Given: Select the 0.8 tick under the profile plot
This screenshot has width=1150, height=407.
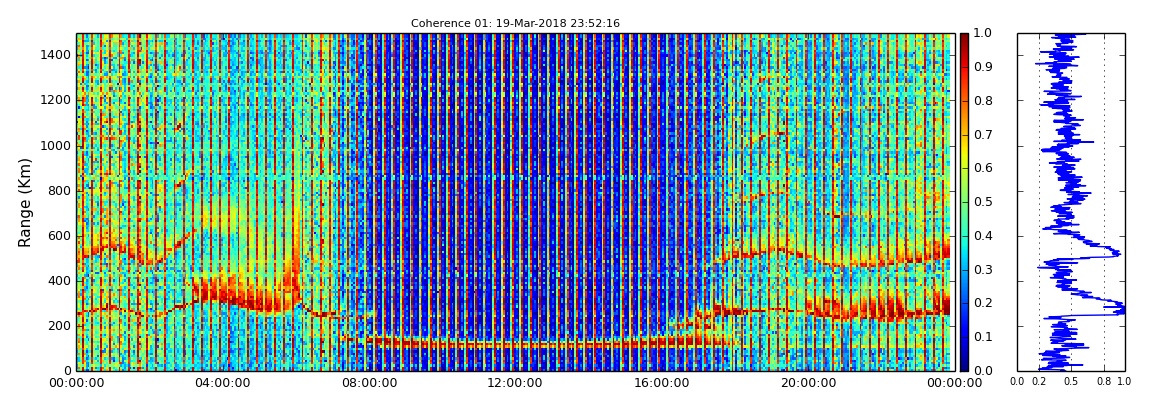Looking at the screenshot, I should 1105,381.
